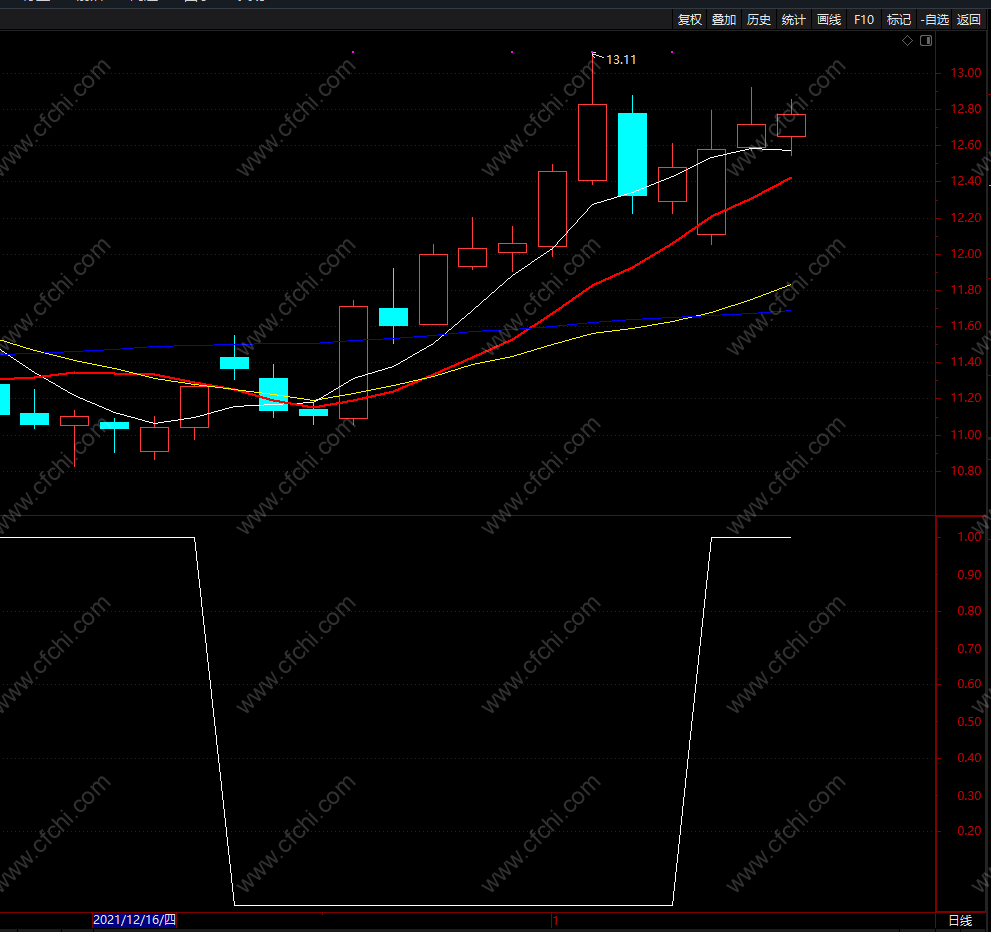Activate the 画线 drawing tool
The height and width of the screenshot is (932, 991).
tap(829, 20)
